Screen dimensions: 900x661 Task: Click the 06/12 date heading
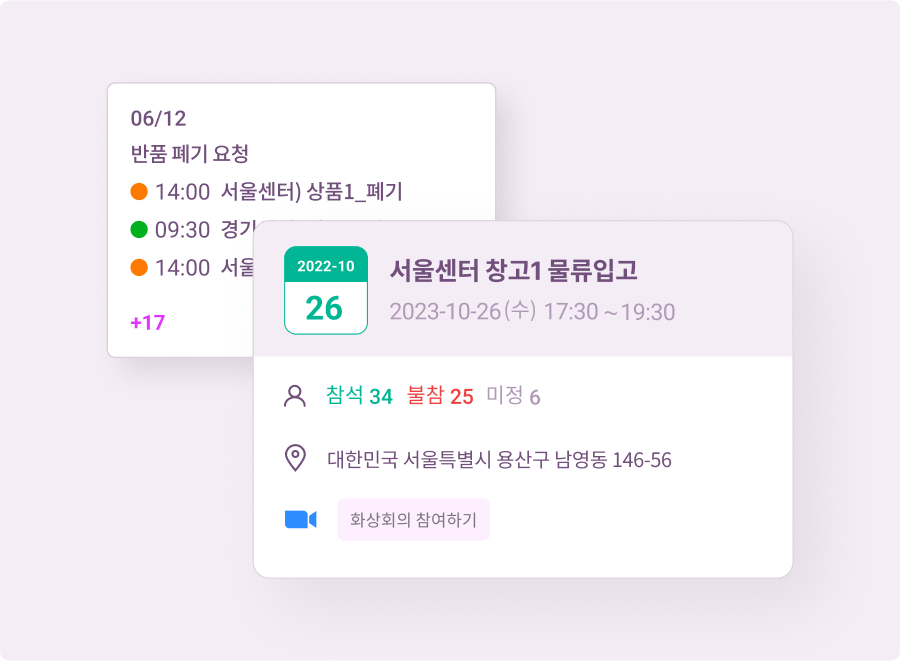(158, 118)
